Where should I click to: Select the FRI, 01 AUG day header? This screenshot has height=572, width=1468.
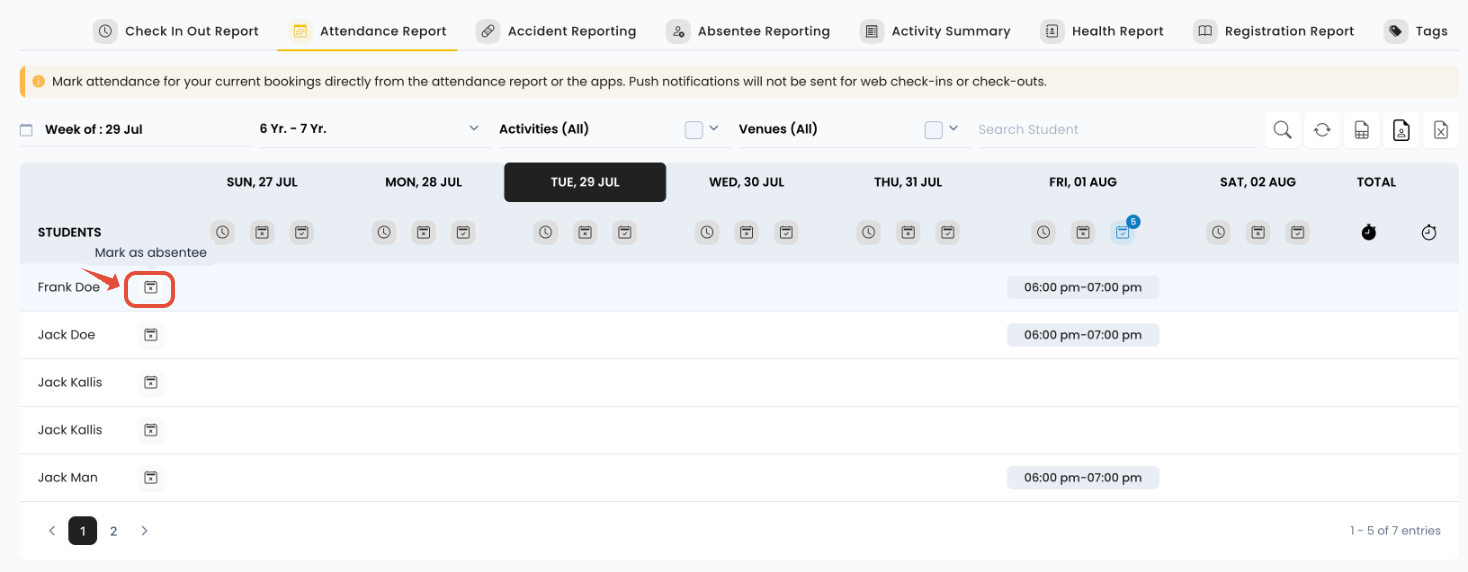1083,182
